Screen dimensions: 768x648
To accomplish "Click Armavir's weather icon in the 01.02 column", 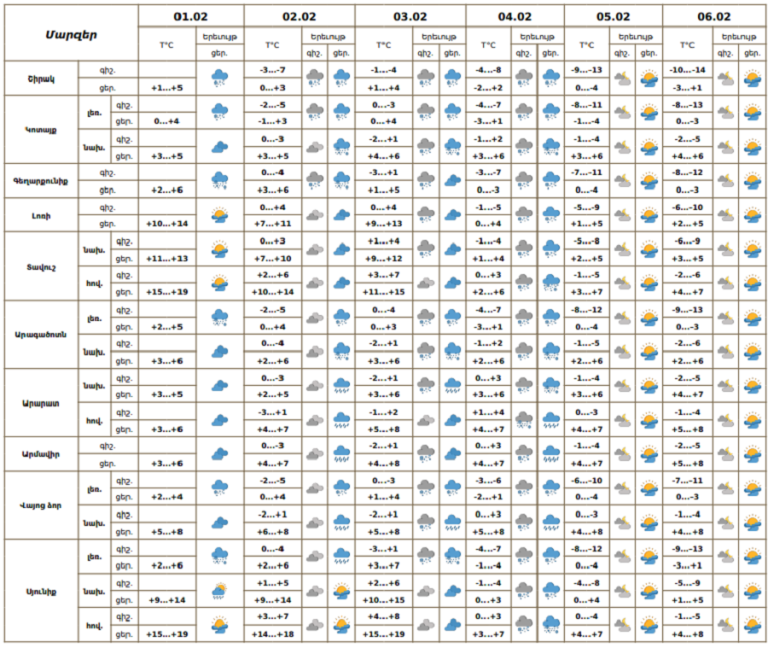I will (220, 454).
